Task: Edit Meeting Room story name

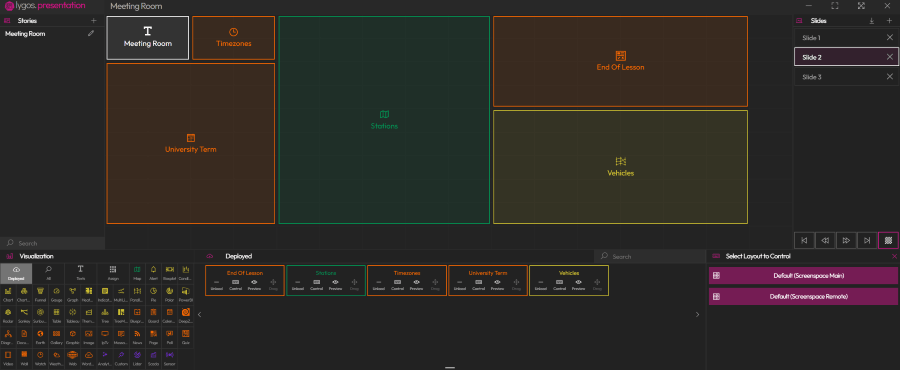Action: [x=91, y=34]
